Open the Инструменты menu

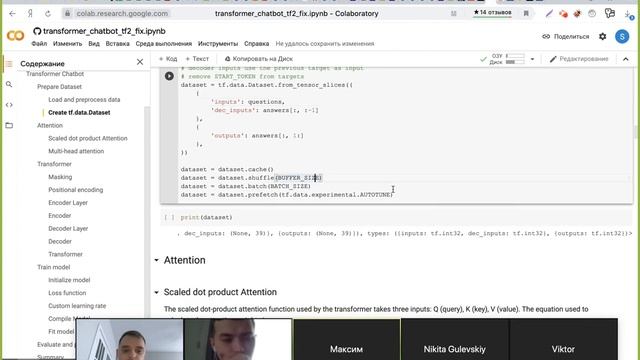pyautogui.click(x=218, y=44)
